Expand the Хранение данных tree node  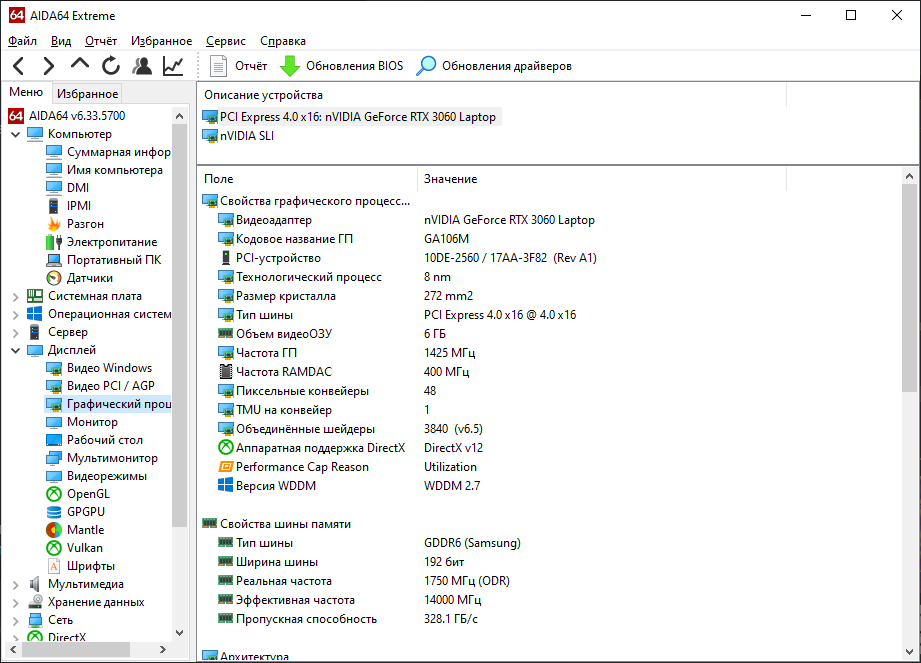(16, 603)
